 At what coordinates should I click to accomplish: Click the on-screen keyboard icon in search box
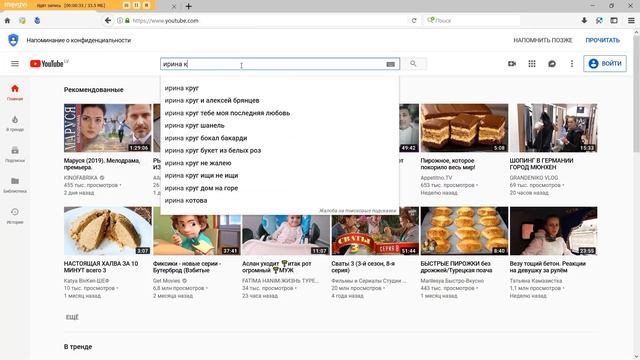pyautogui.click(x=391, y=64)
